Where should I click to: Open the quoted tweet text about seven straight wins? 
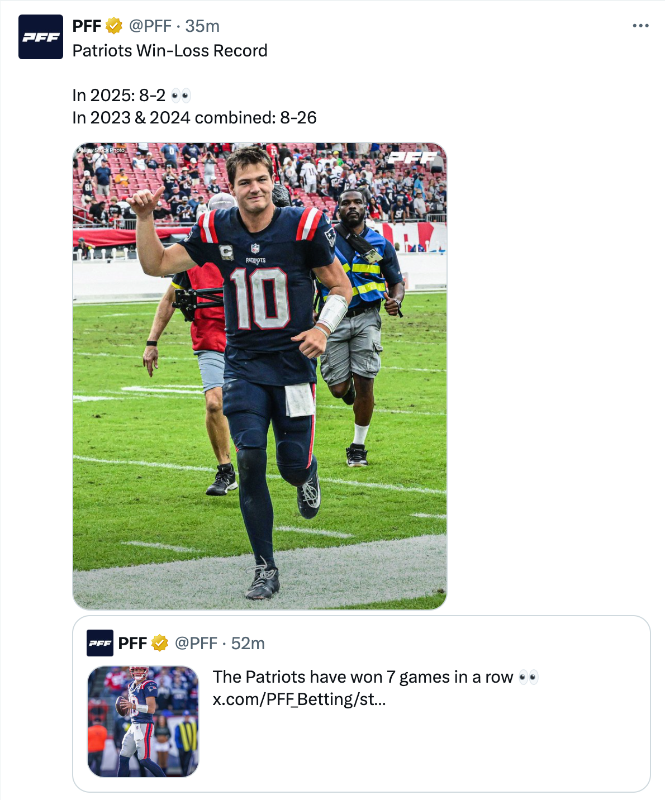(363, 677)
